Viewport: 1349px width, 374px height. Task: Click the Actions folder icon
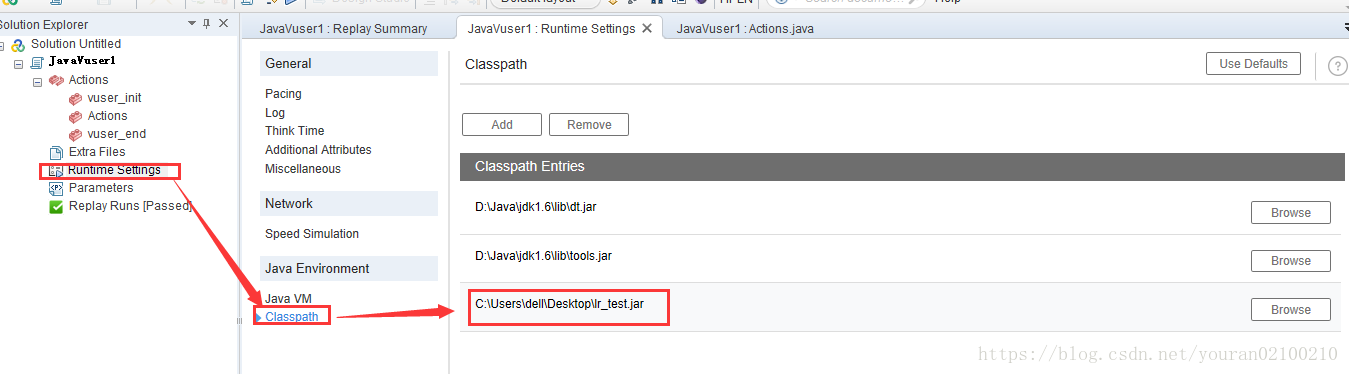pyautogui.click(x=56, y=80)
